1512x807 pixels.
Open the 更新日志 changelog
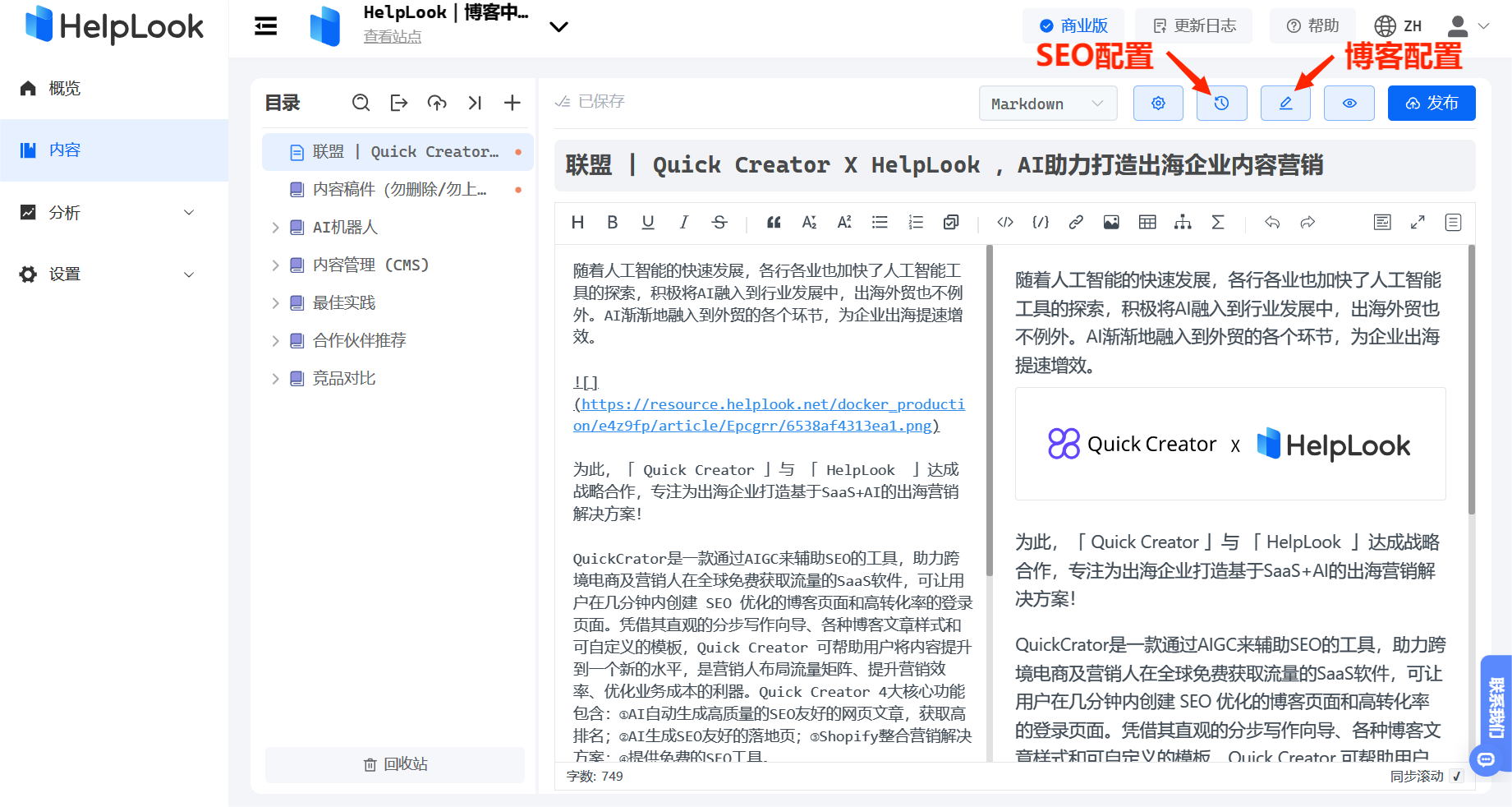[x=1194, y=26]
